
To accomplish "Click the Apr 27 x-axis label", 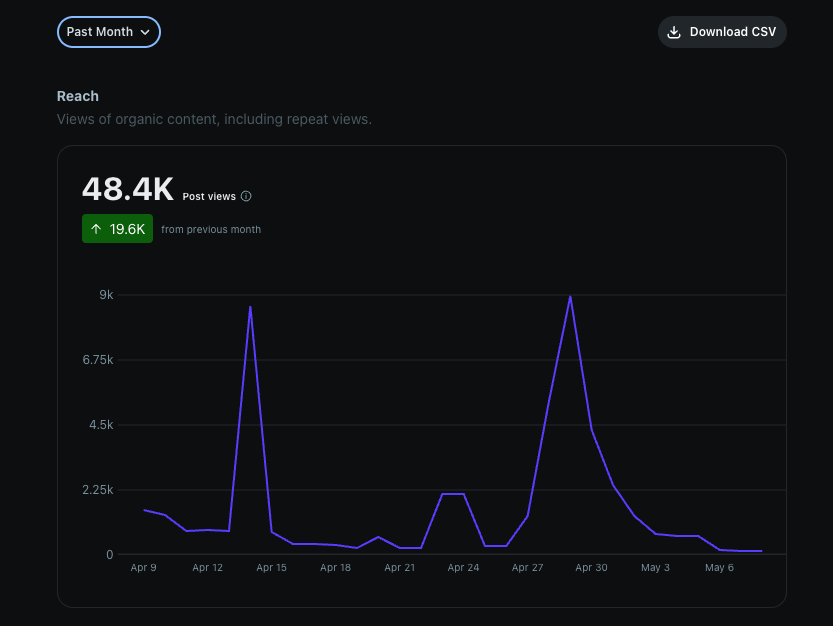I will click(x=528, y=568).
